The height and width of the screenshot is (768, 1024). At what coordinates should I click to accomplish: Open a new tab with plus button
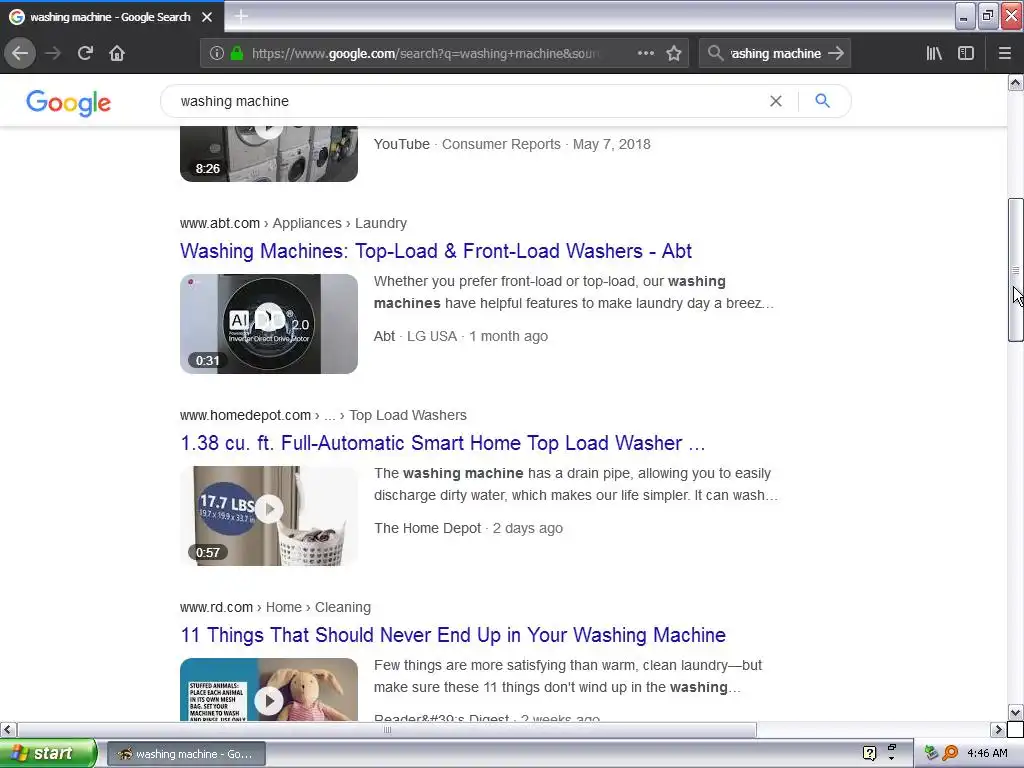(x=241, y=16)
